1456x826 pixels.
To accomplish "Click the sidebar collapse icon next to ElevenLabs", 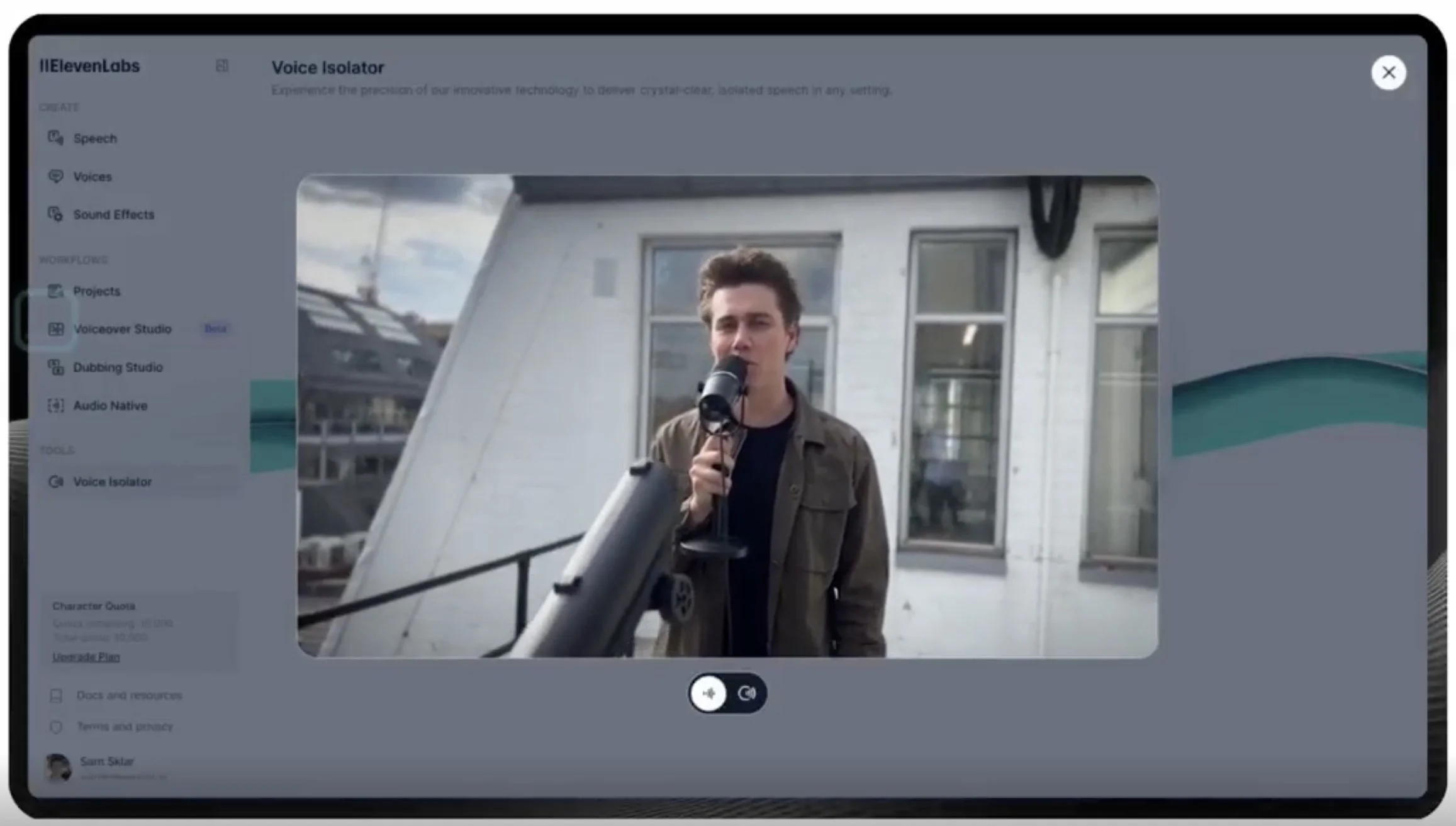I will pyautogui.click(x=221, y=65).
